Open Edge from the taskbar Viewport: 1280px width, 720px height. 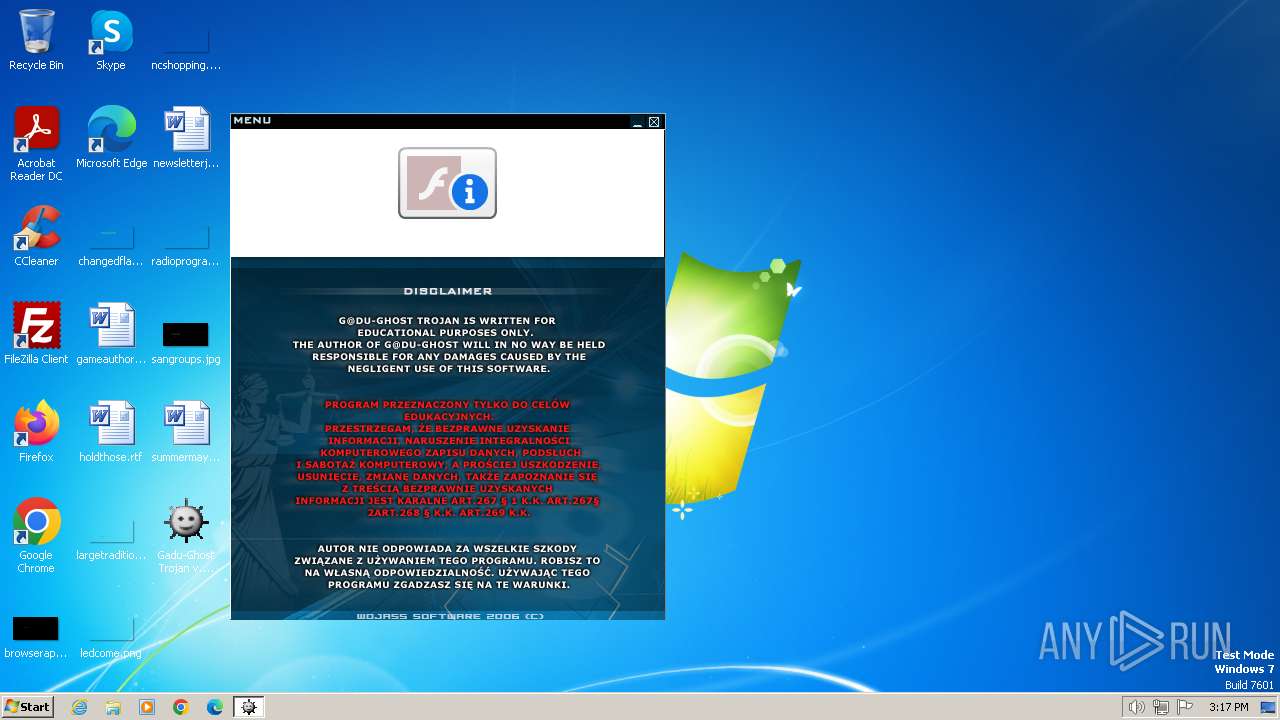point(215,707)
